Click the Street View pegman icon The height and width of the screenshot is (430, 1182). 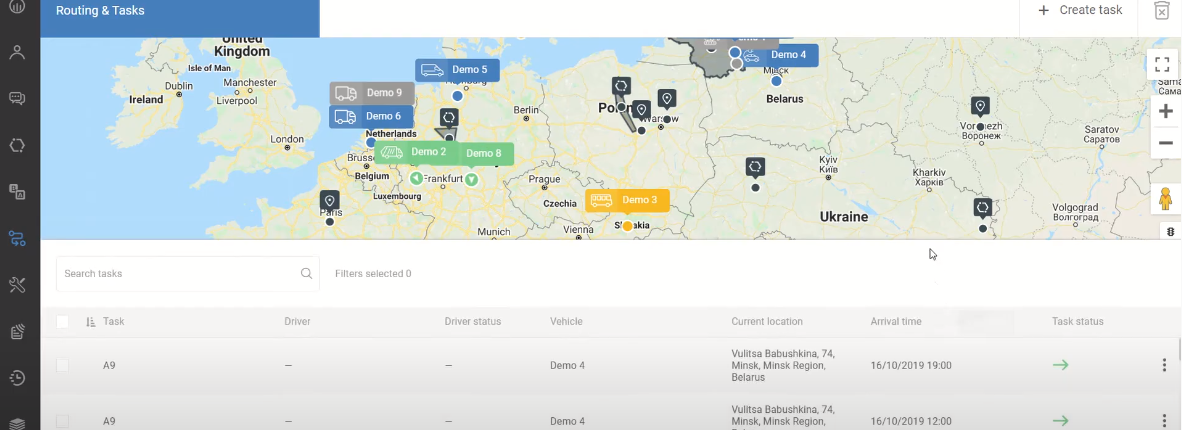[x=1165, y=199]
